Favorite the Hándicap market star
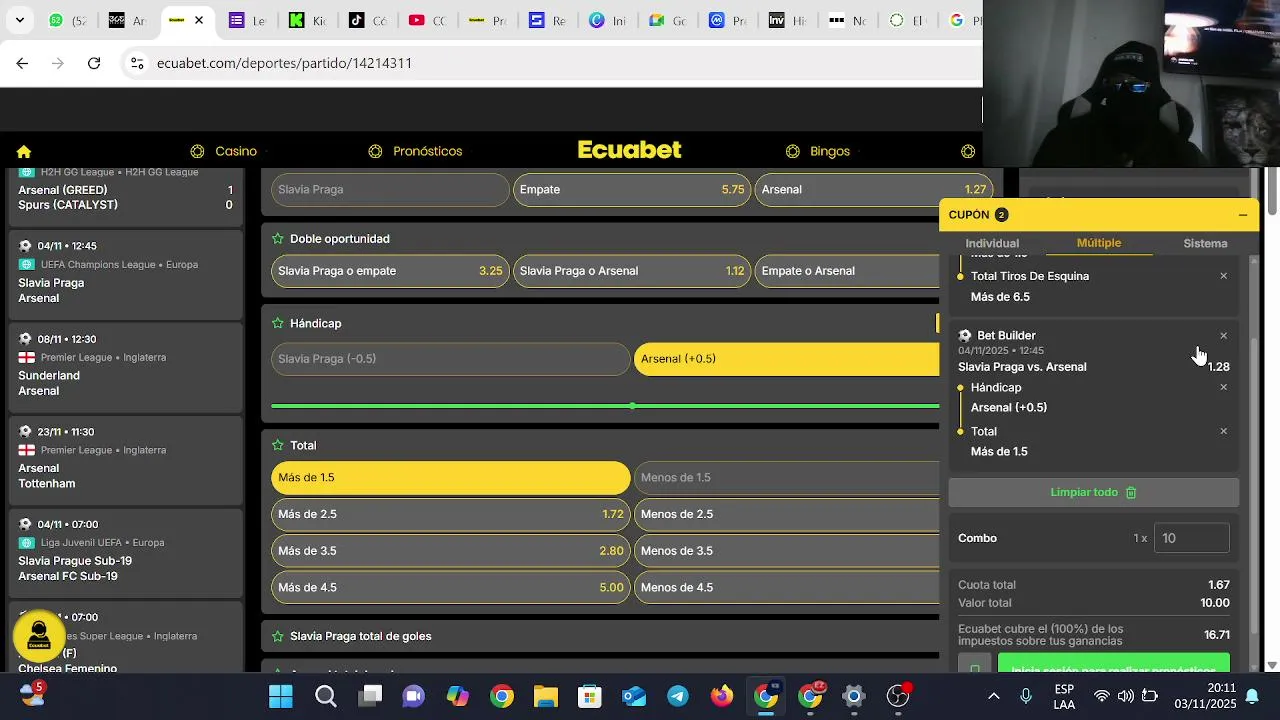 click(x=278, y=323)
